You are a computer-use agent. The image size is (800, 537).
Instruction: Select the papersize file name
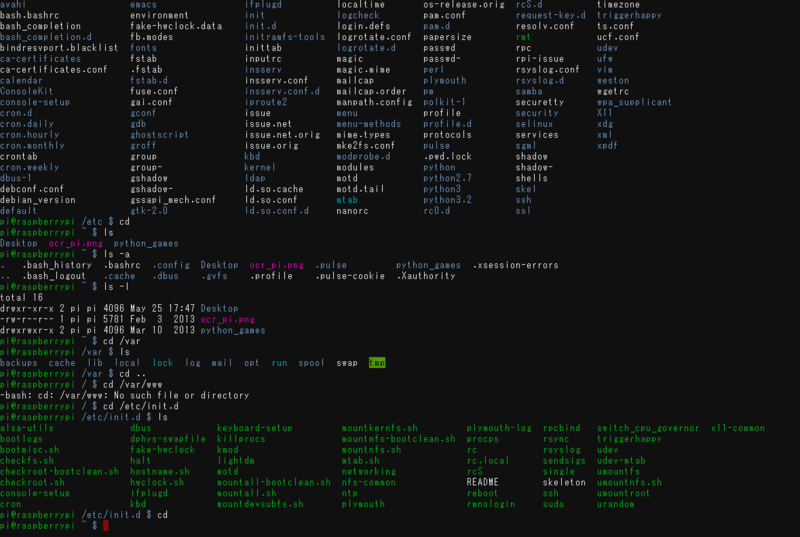[x=447, y=37]
